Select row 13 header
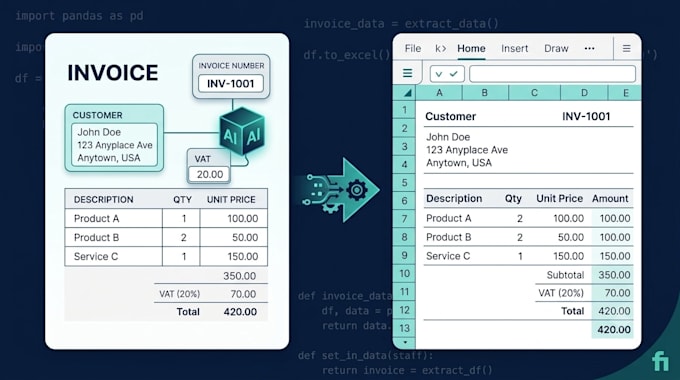 click(x=404, y=328)
